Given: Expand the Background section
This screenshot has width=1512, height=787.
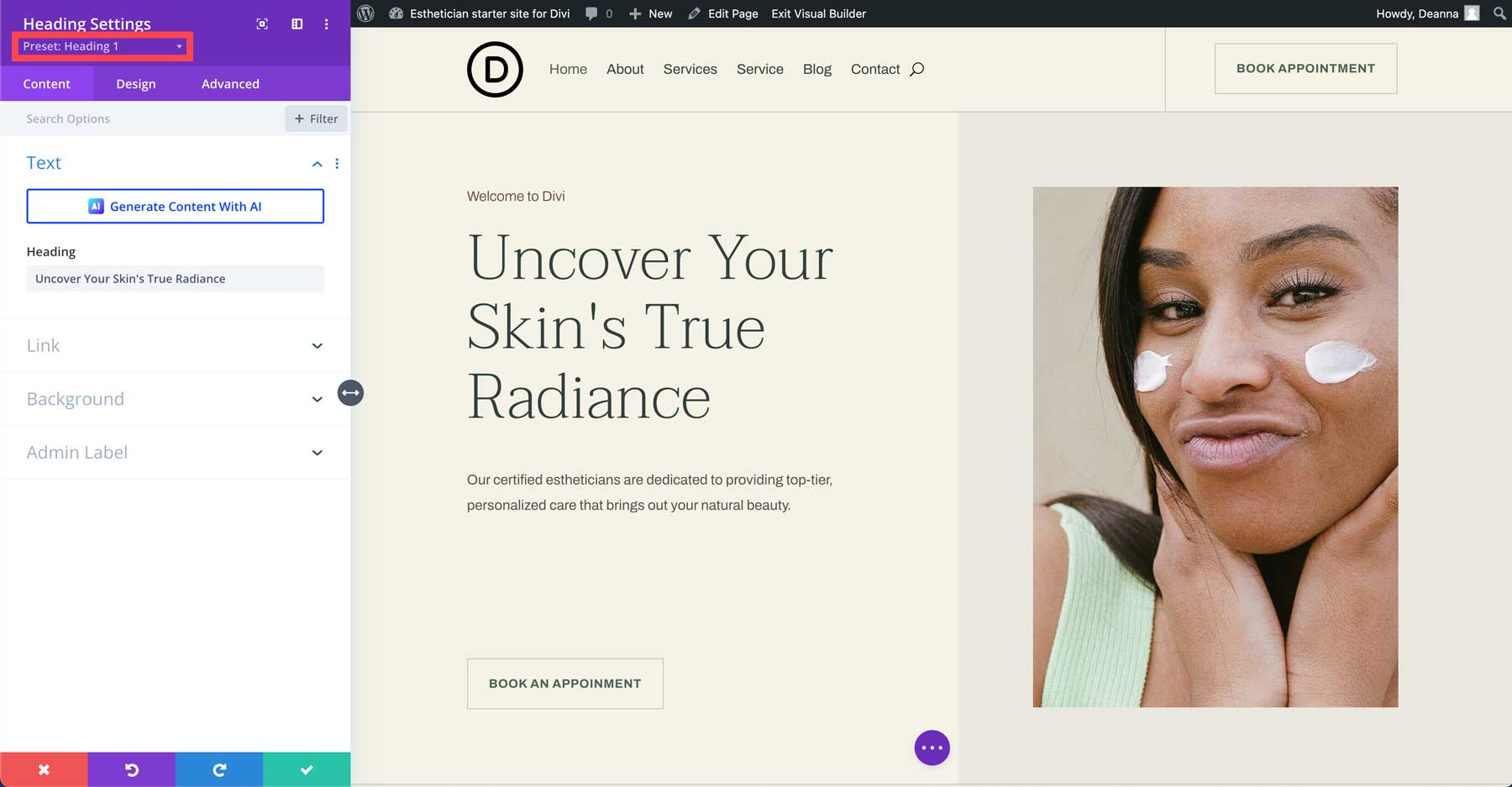Looking at the screenshot, I should [317, 399].
